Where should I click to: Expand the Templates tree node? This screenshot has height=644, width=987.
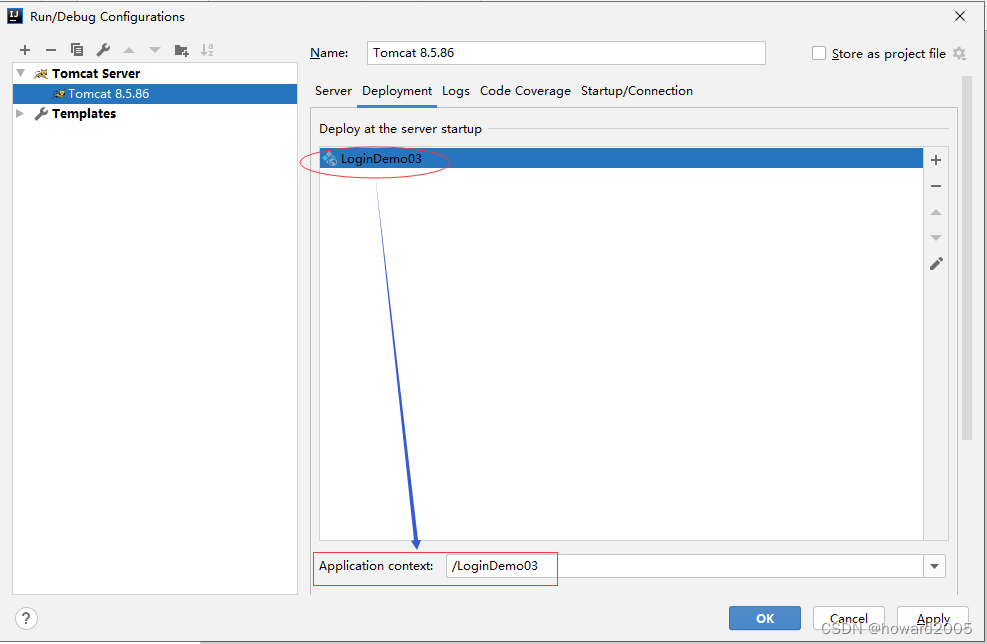point(20,113)
